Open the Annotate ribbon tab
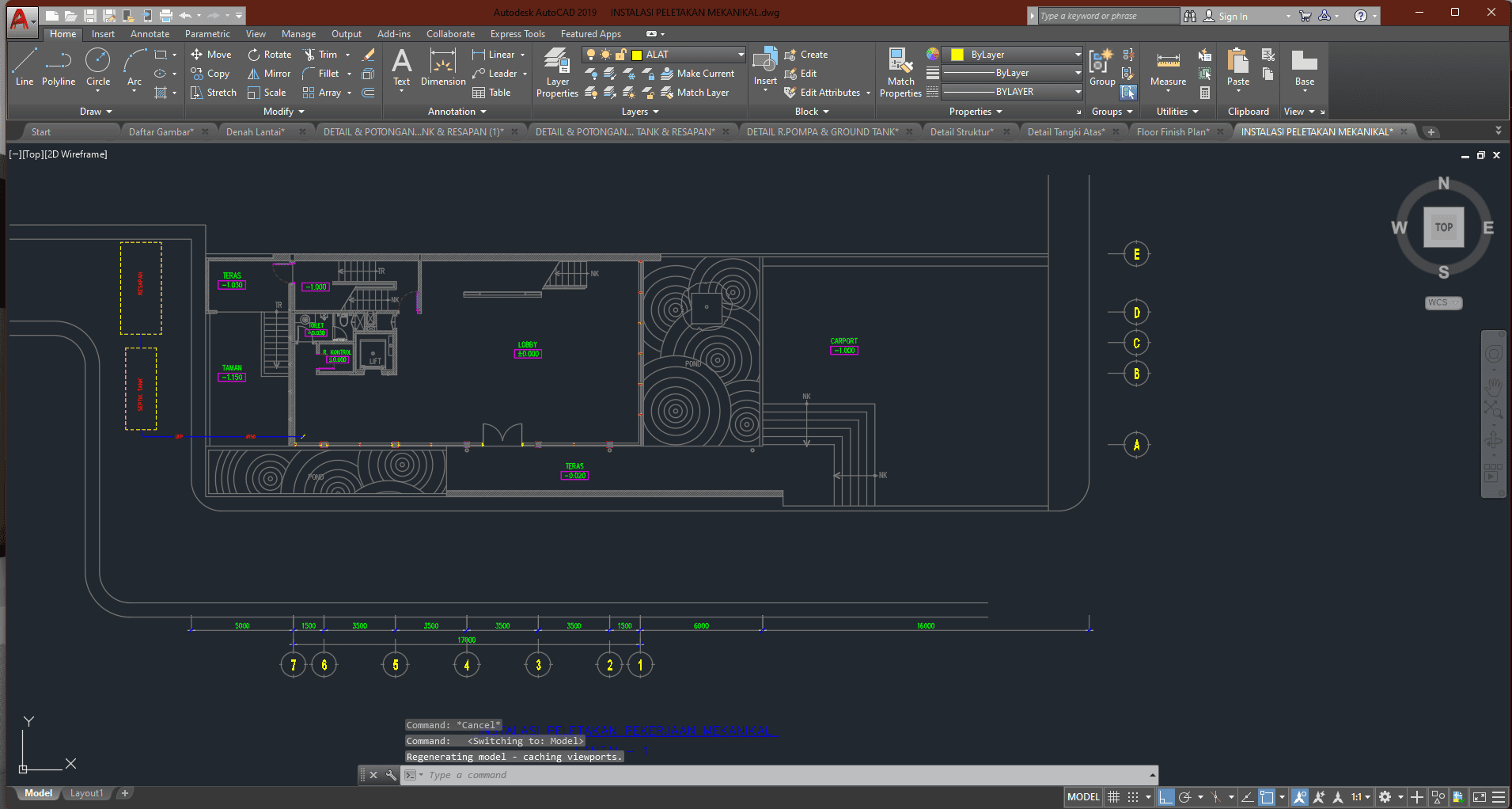 coord(150,34)
